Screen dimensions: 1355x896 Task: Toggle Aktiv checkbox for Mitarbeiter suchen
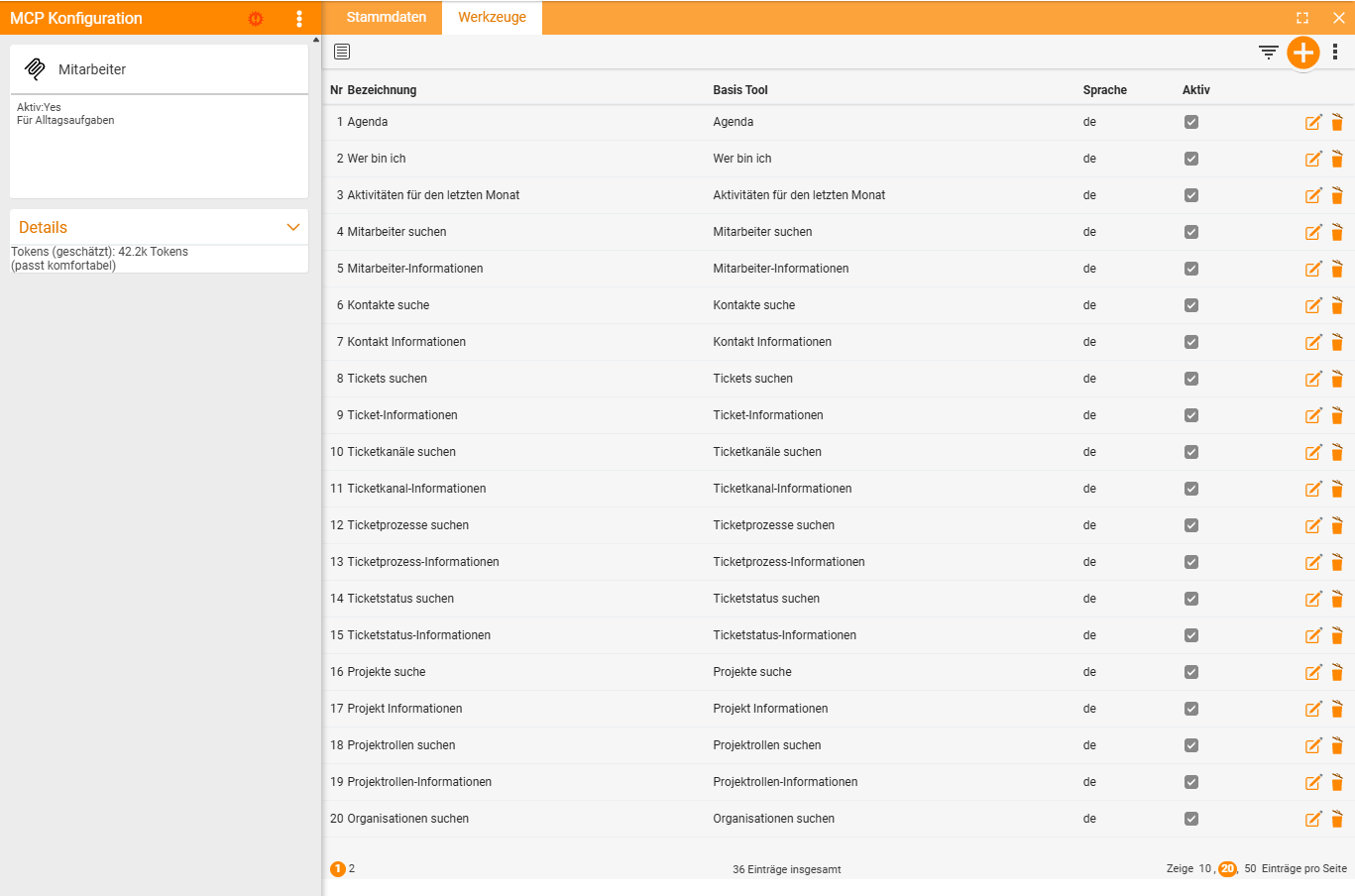(x=1191, y=232)
